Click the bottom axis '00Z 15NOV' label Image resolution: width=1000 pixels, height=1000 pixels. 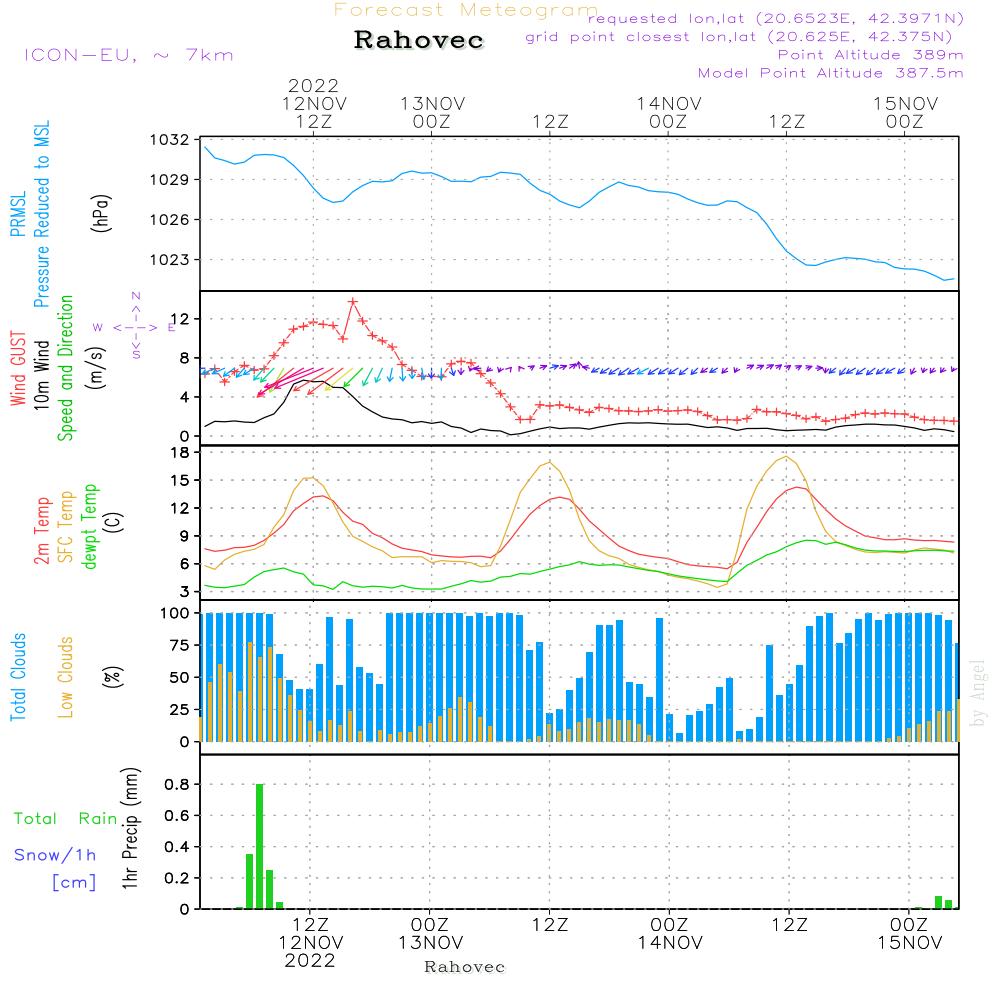pos(909,934)
